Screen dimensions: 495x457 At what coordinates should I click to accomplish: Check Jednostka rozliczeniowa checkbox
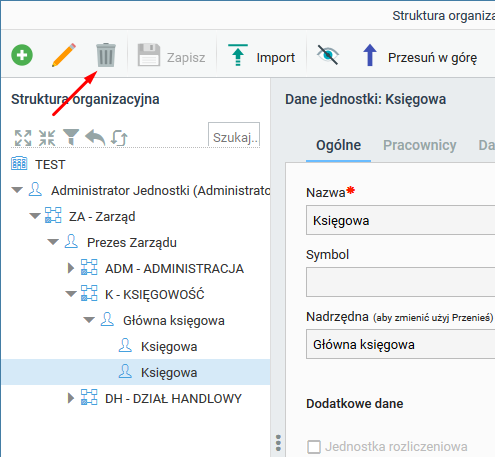[x=314, y=447]
